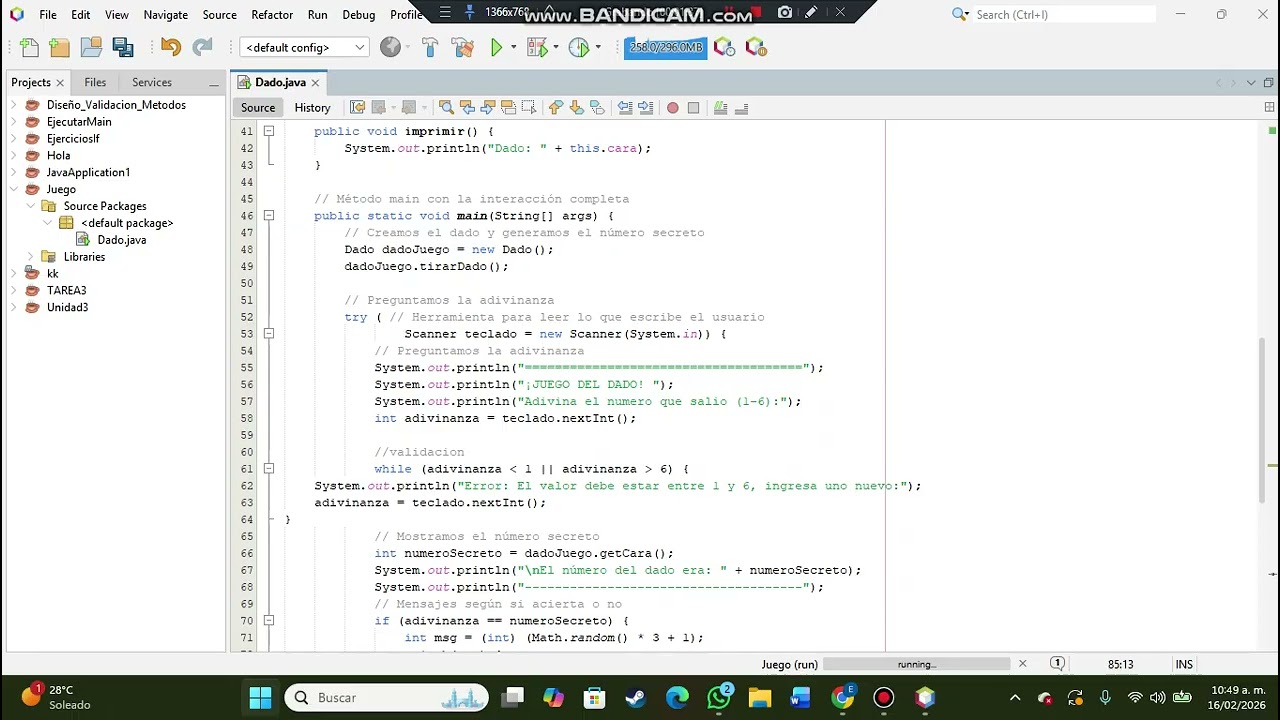Shift line left in editor toolbar

(625, 107)
